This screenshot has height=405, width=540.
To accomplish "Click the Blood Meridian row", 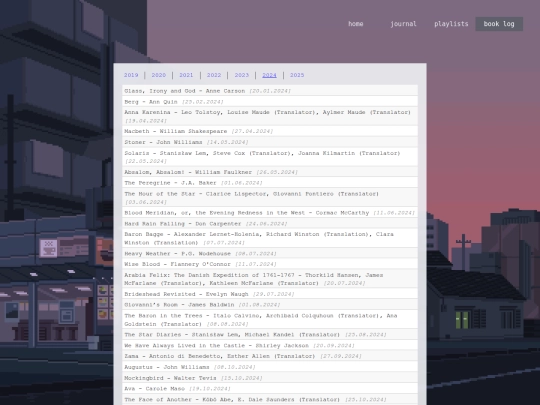I will [270, 212].
